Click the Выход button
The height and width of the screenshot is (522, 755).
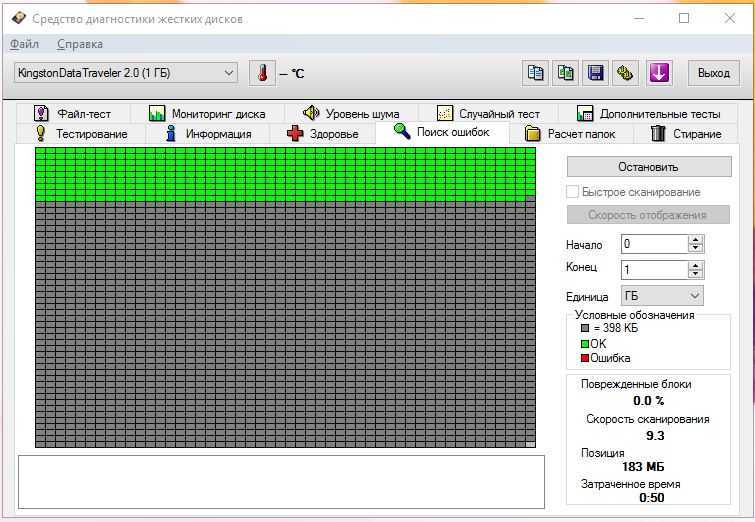(x=714, y=73)
